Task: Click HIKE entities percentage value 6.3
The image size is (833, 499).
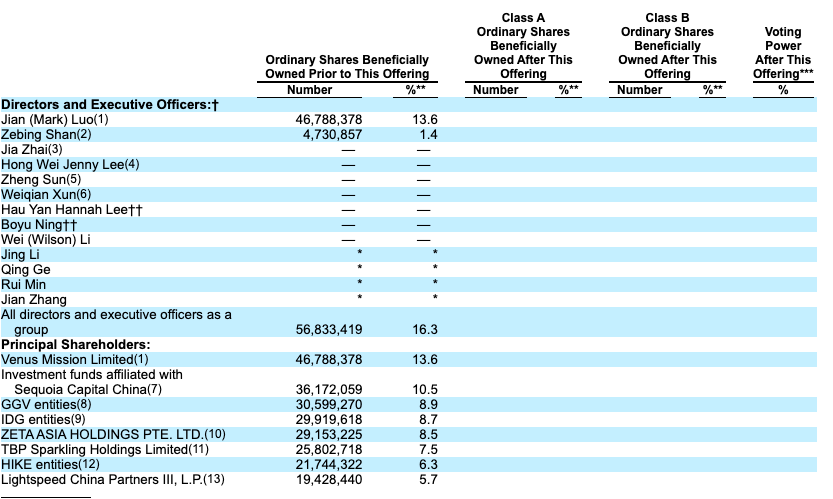Action: [426, 464]
